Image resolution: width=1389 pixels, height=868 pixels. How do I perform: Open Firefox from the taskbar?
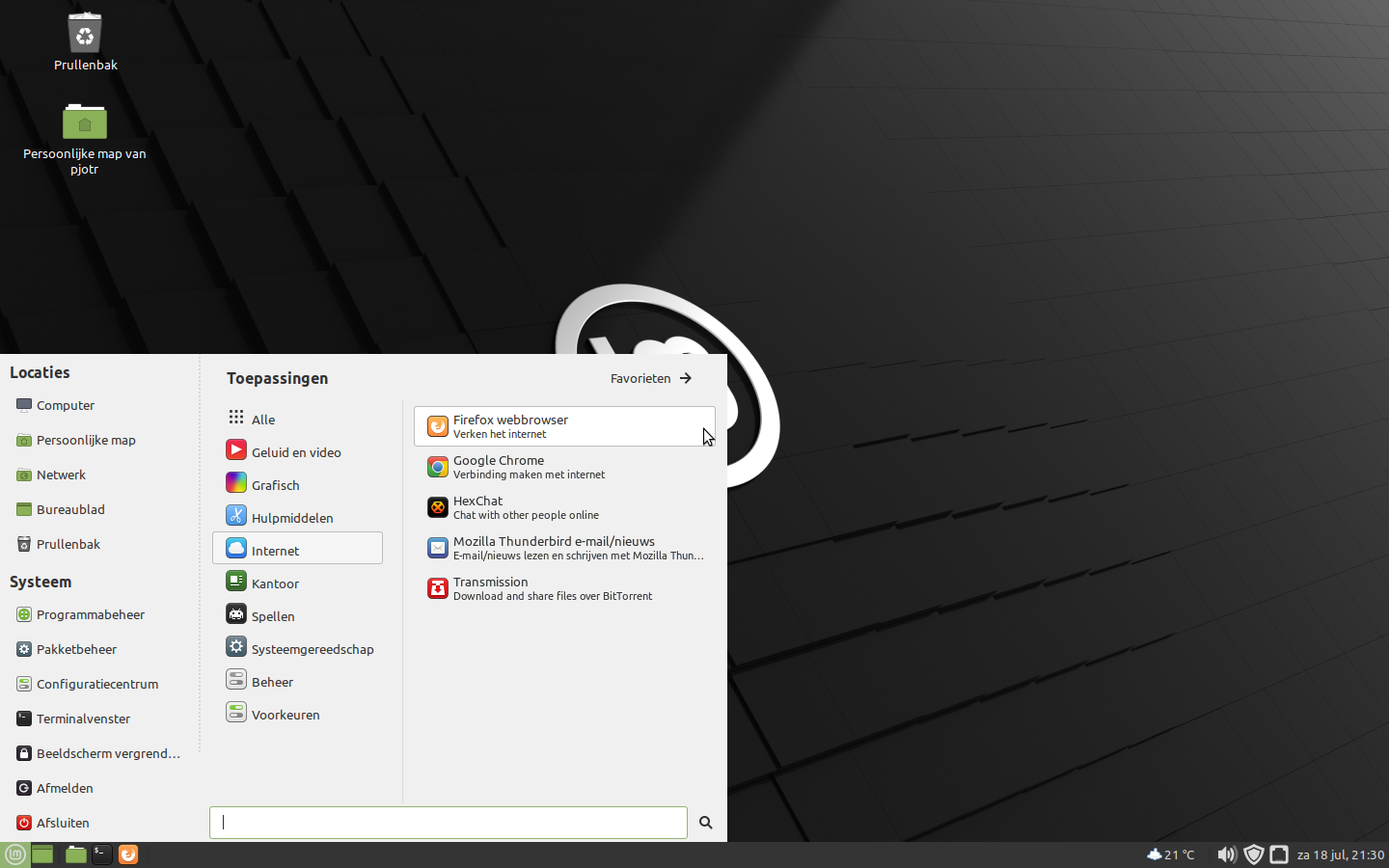pos(128,854)
